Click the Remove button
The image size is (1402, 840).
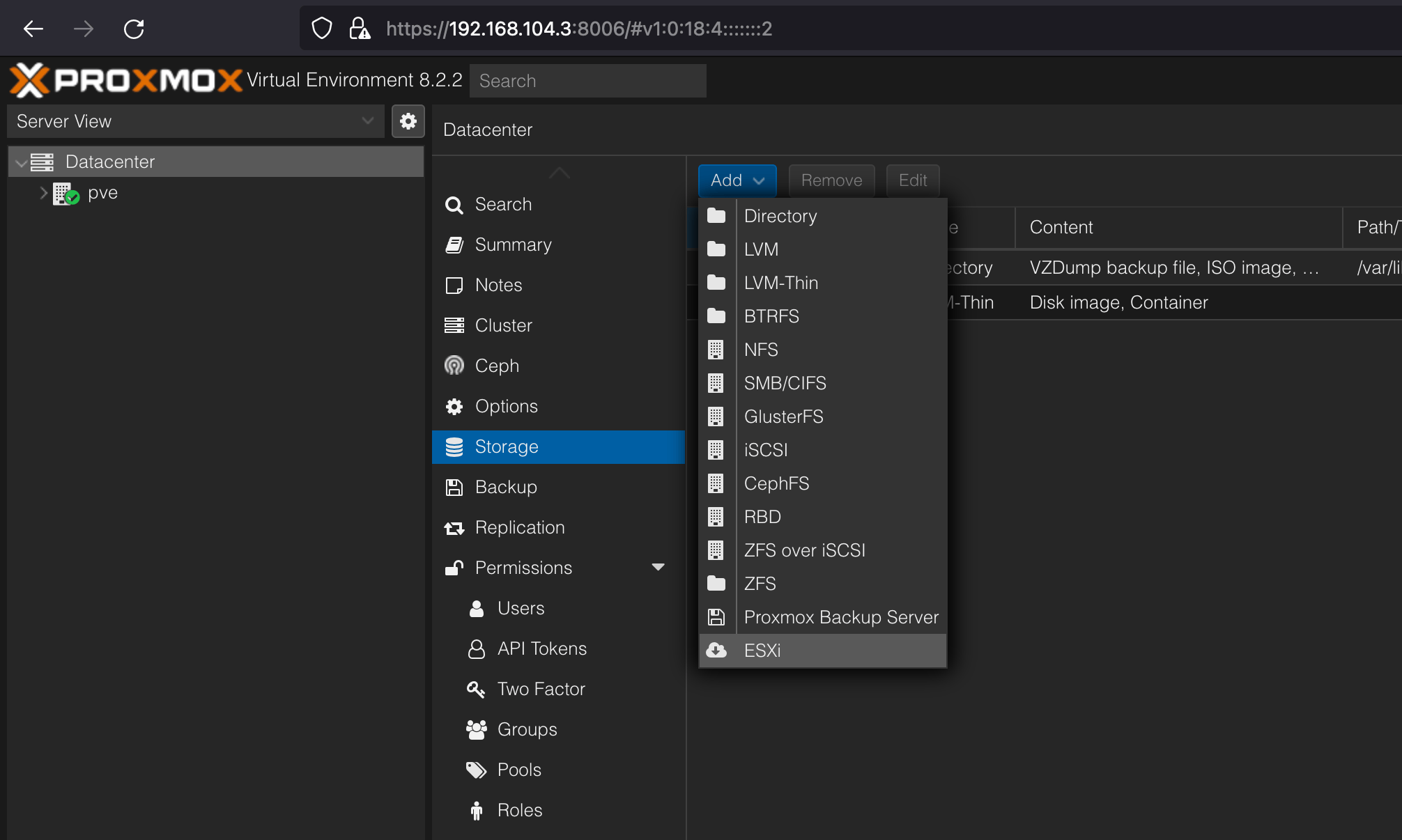click(831, 180)
